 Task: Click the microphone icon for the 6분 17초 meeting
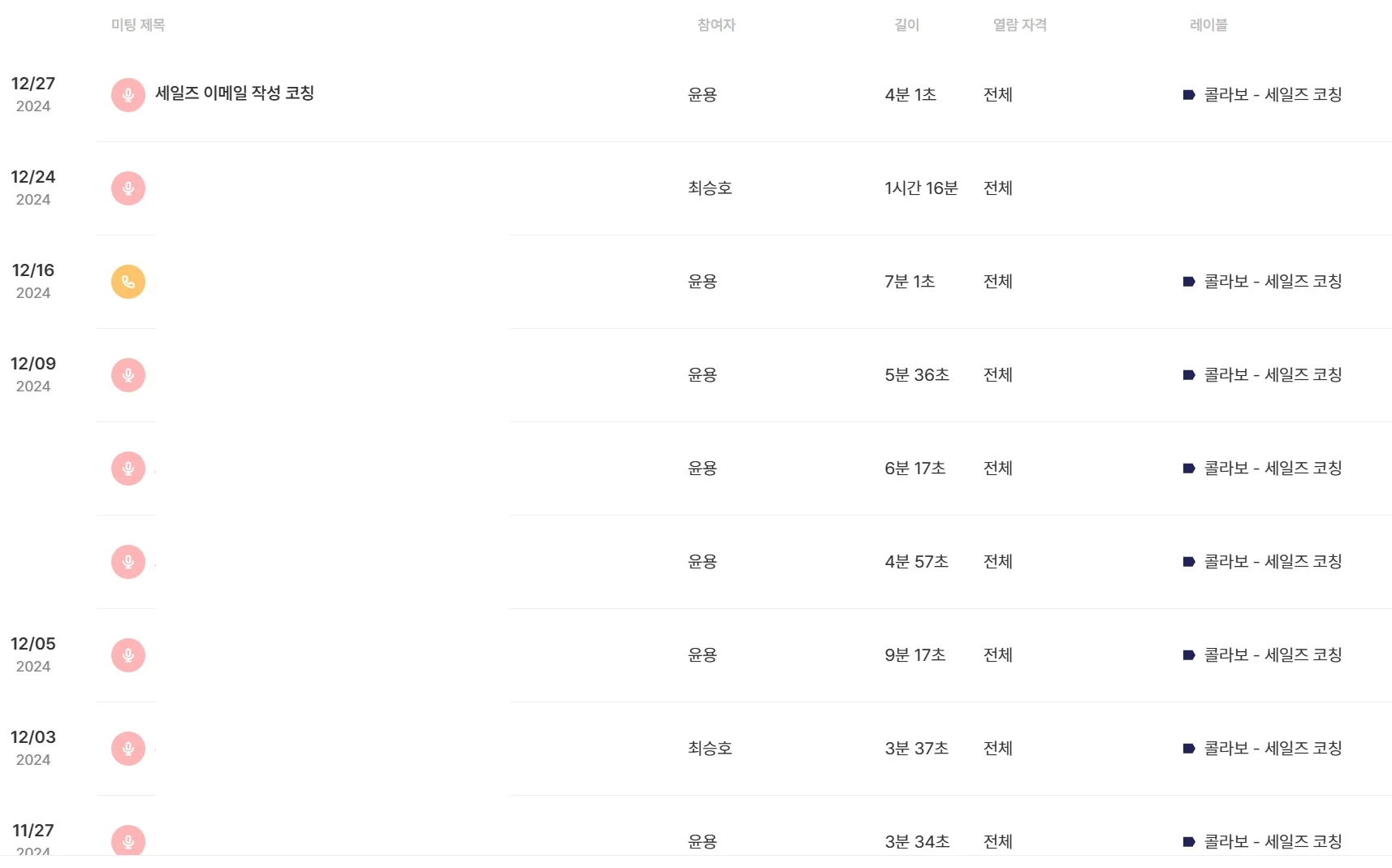(x=128, y=469)
